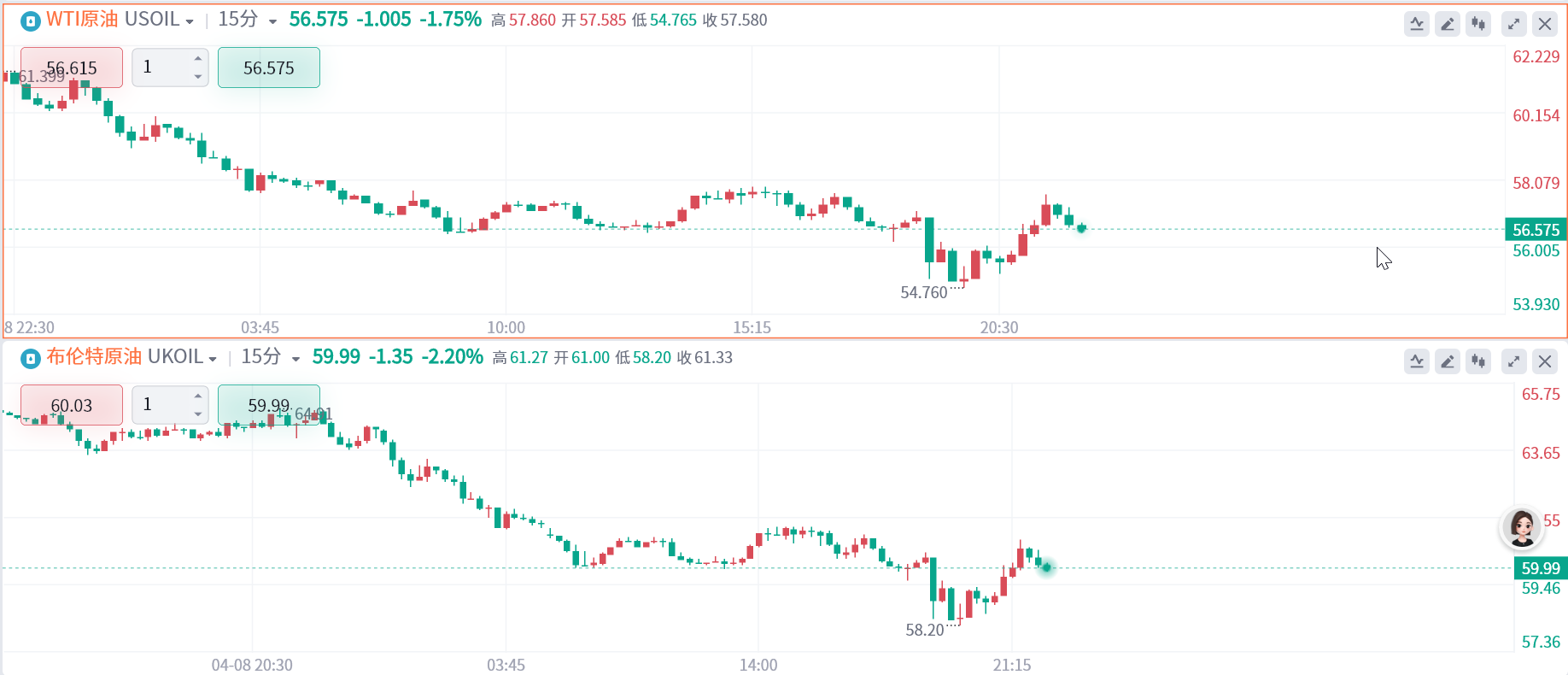Open the UKOIL symbol dropdown

[212, 359]
